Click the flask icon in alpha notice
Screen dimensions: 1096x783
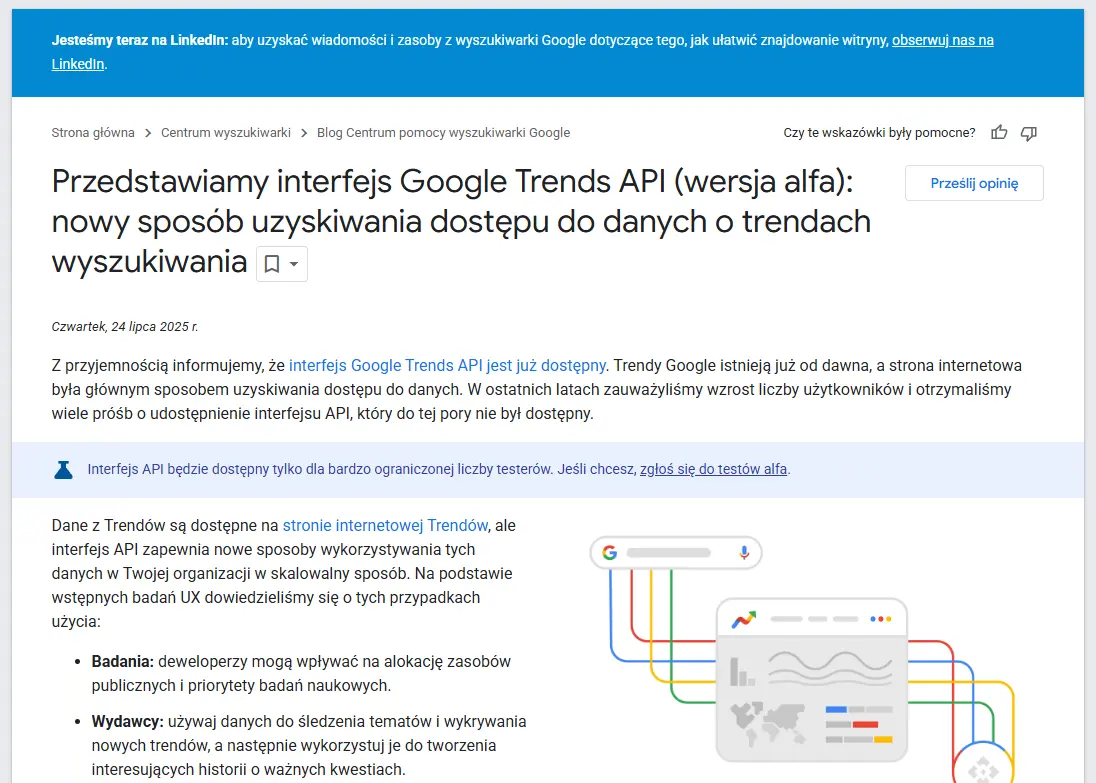pos(64,470)
